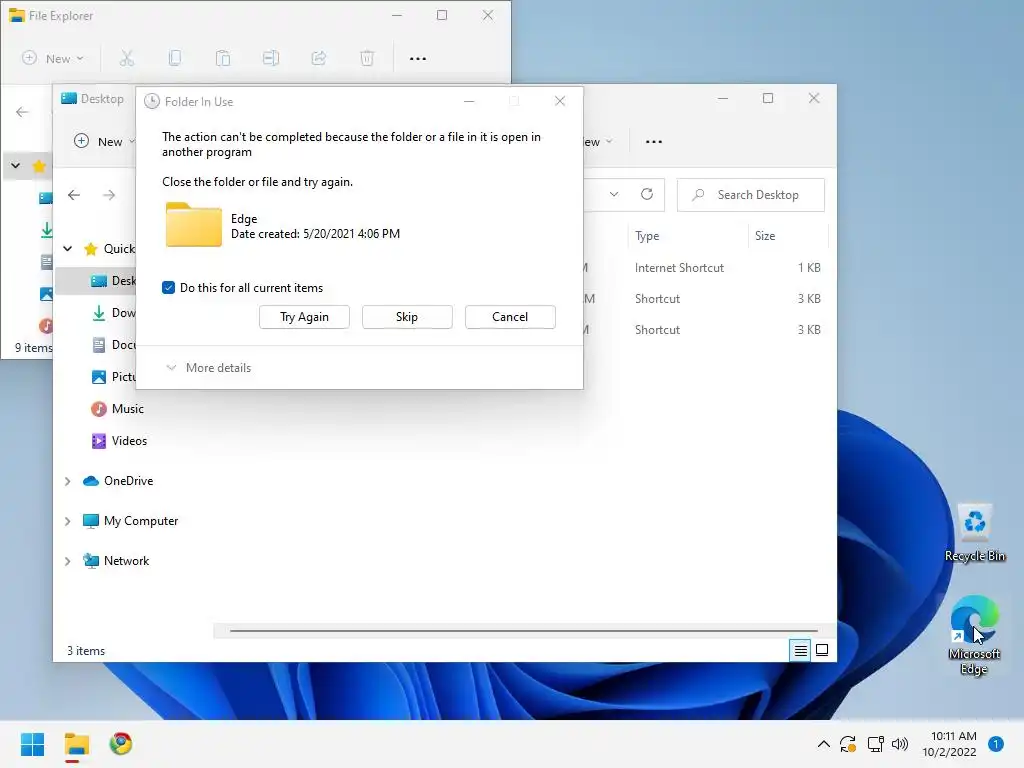Click Skip button
1024x768 pixels.
407,317
